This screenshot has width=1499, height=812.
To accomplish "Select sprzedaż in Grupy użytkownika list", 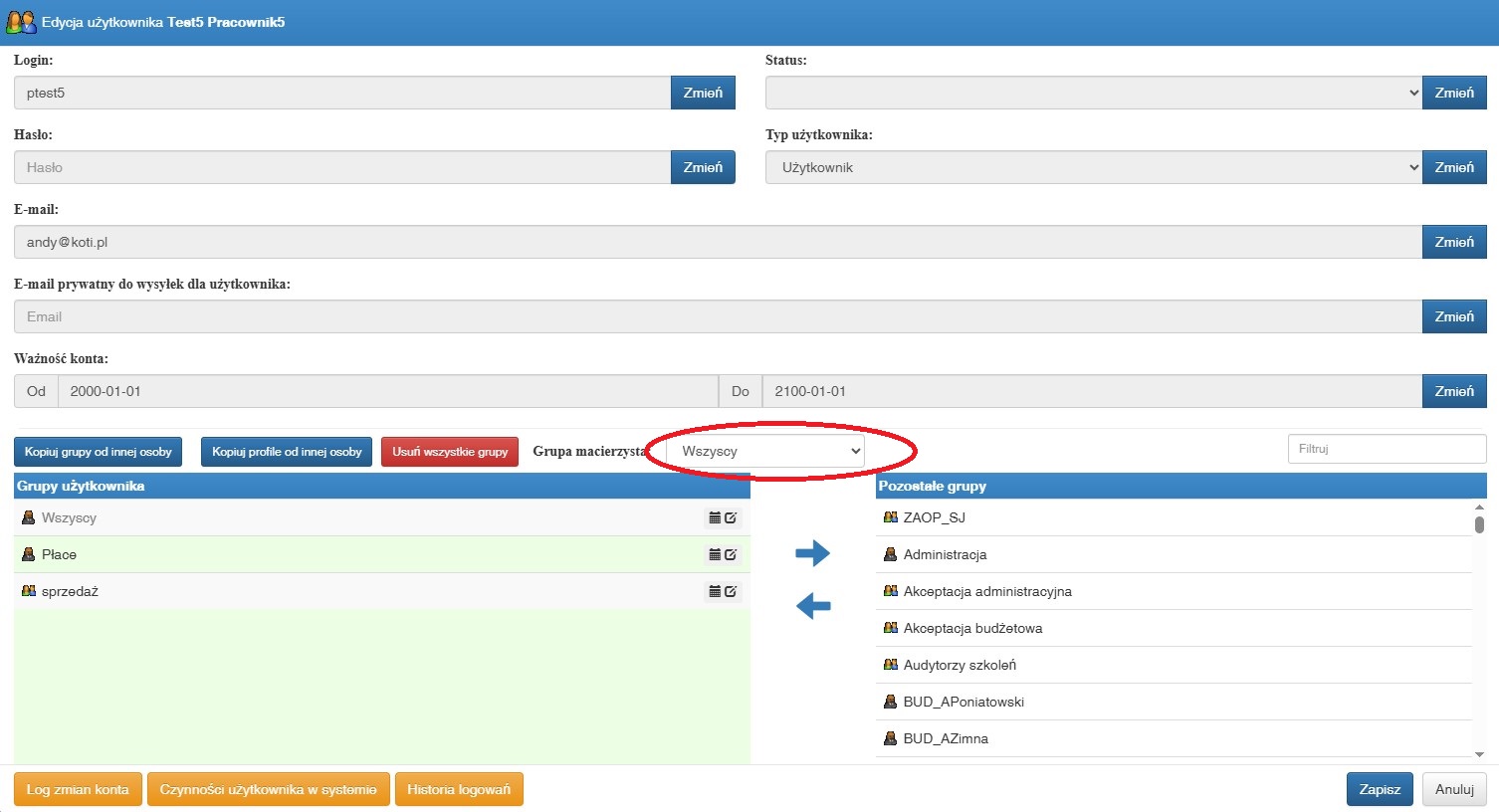I will click(x=382, y=591).
